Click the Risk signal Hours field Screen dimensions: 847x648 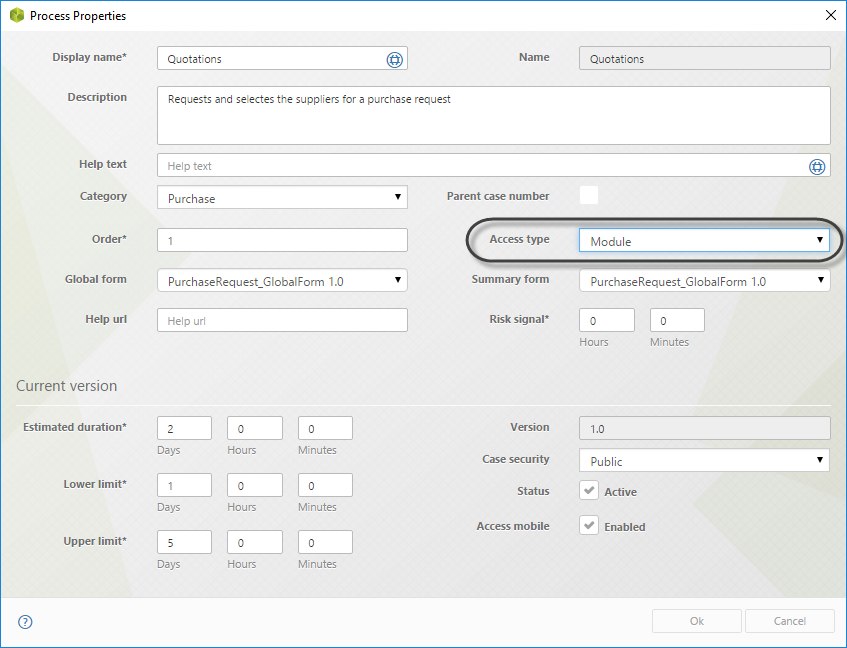(606, 320)
